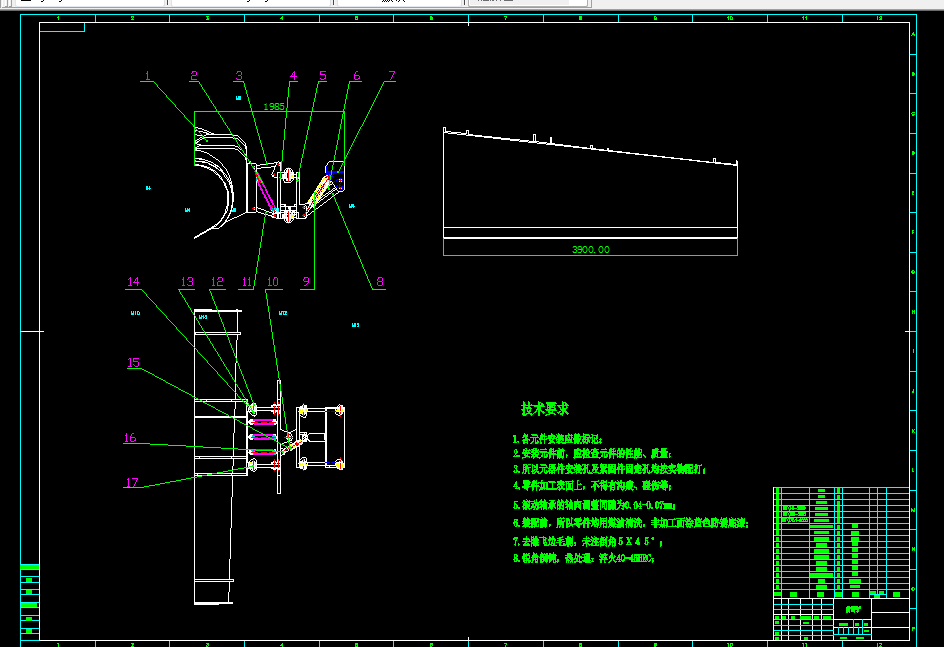
Task: Pick the 1985 dimension text
Action: [x=274, y=107]
